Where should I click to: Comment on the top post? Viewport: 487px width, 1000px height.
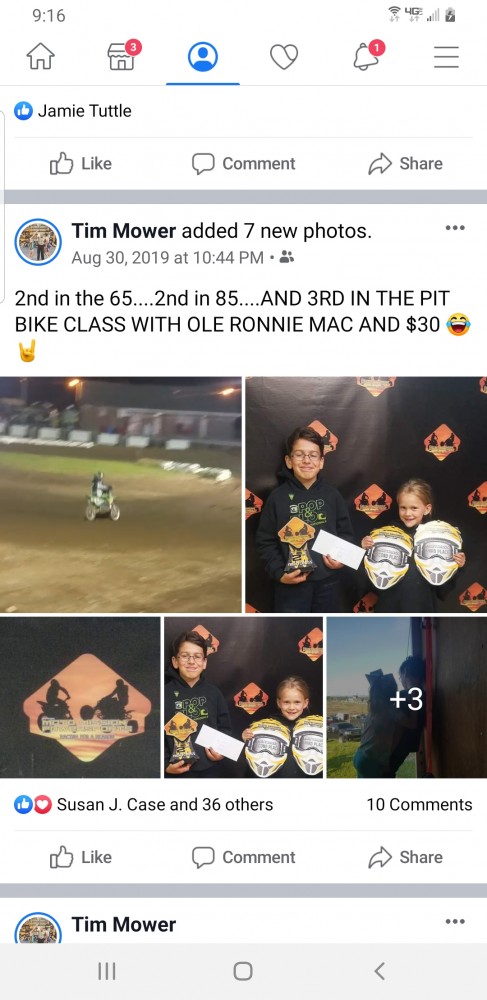coord(244,164)
